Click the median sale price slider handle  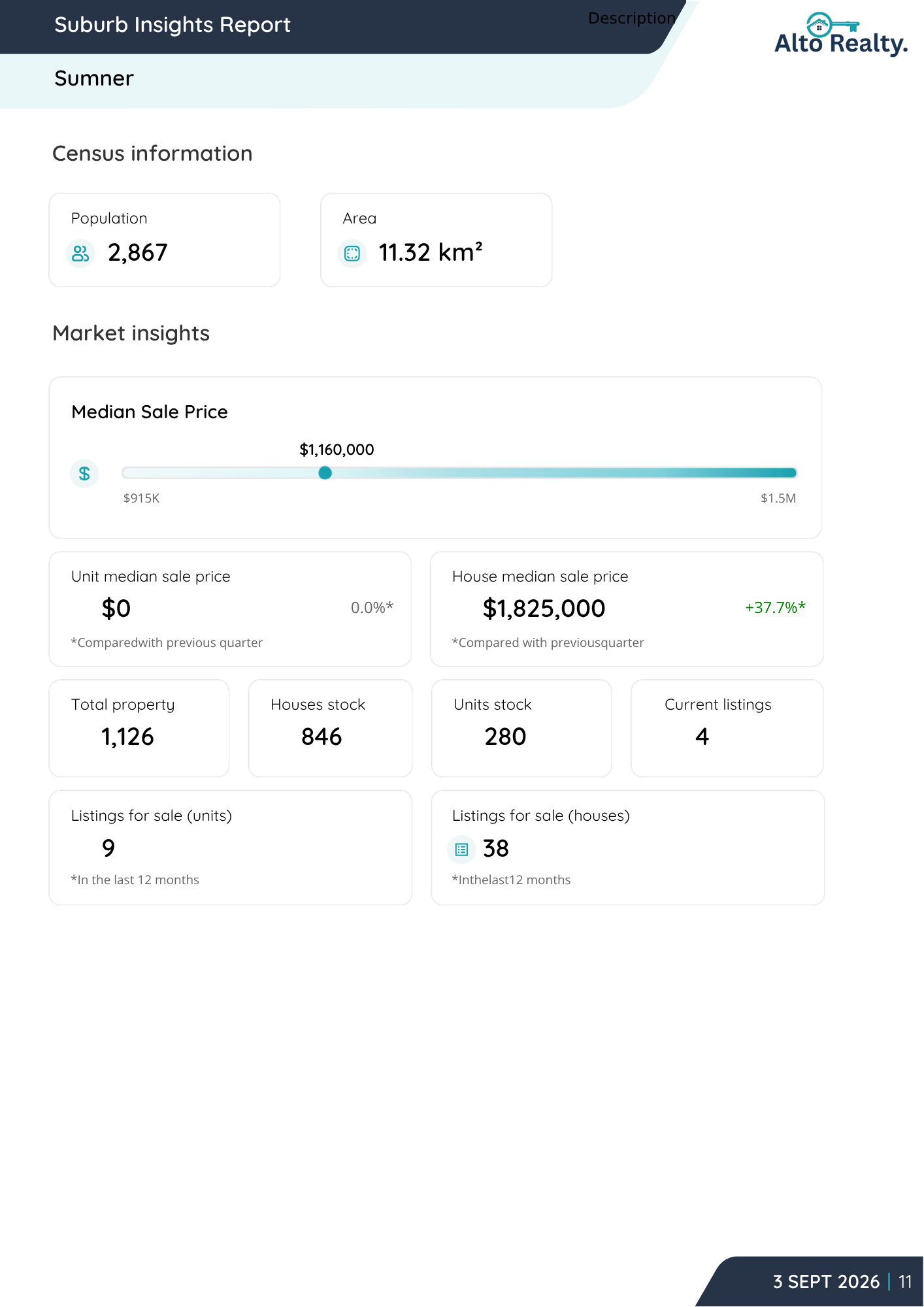325,473
